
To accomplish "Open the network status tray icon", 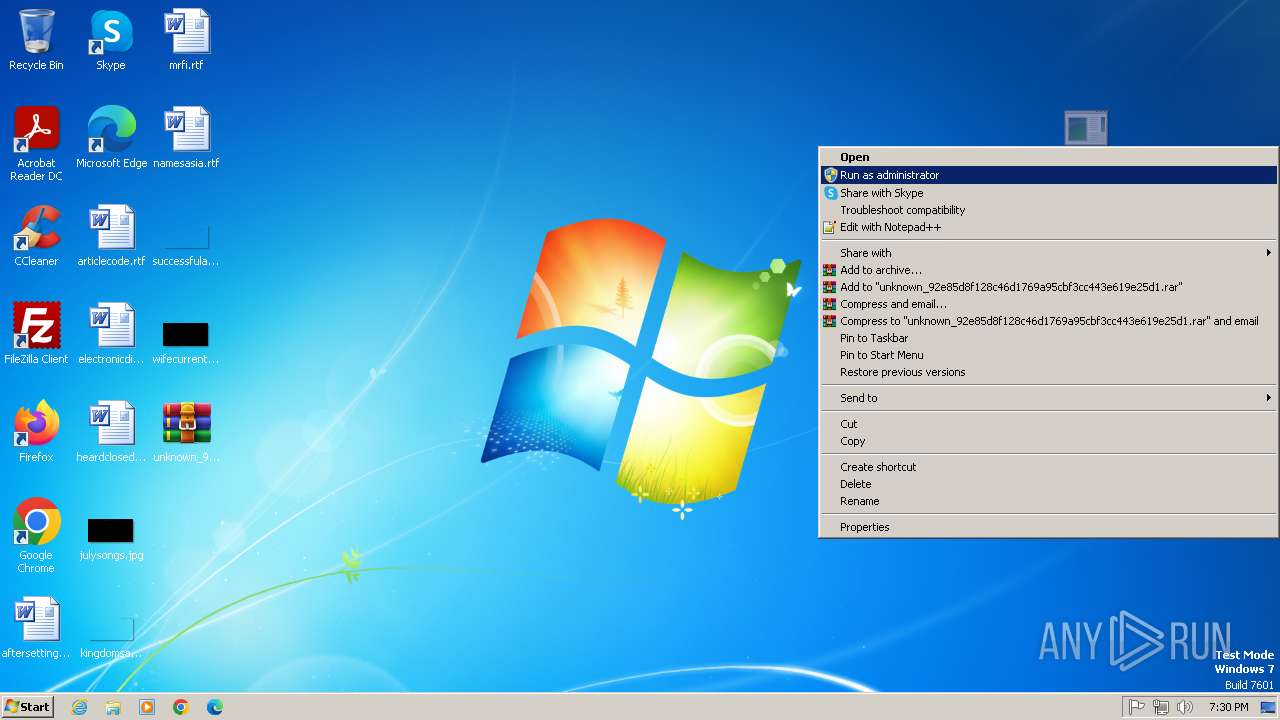I will pos(1161,707).
